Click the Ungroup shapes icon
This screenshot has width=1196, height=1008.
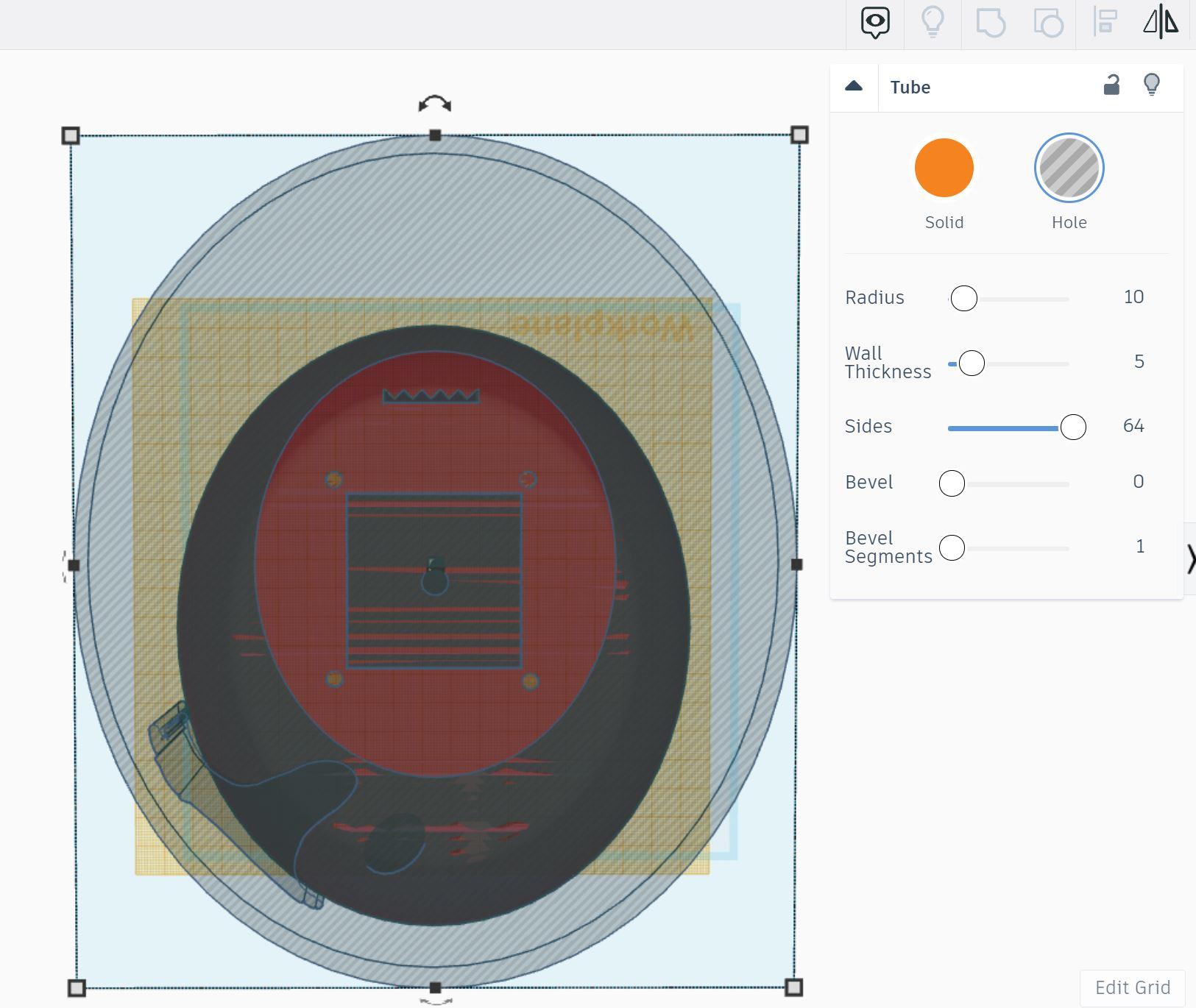pyautogui.click(x=1048, y=22)
